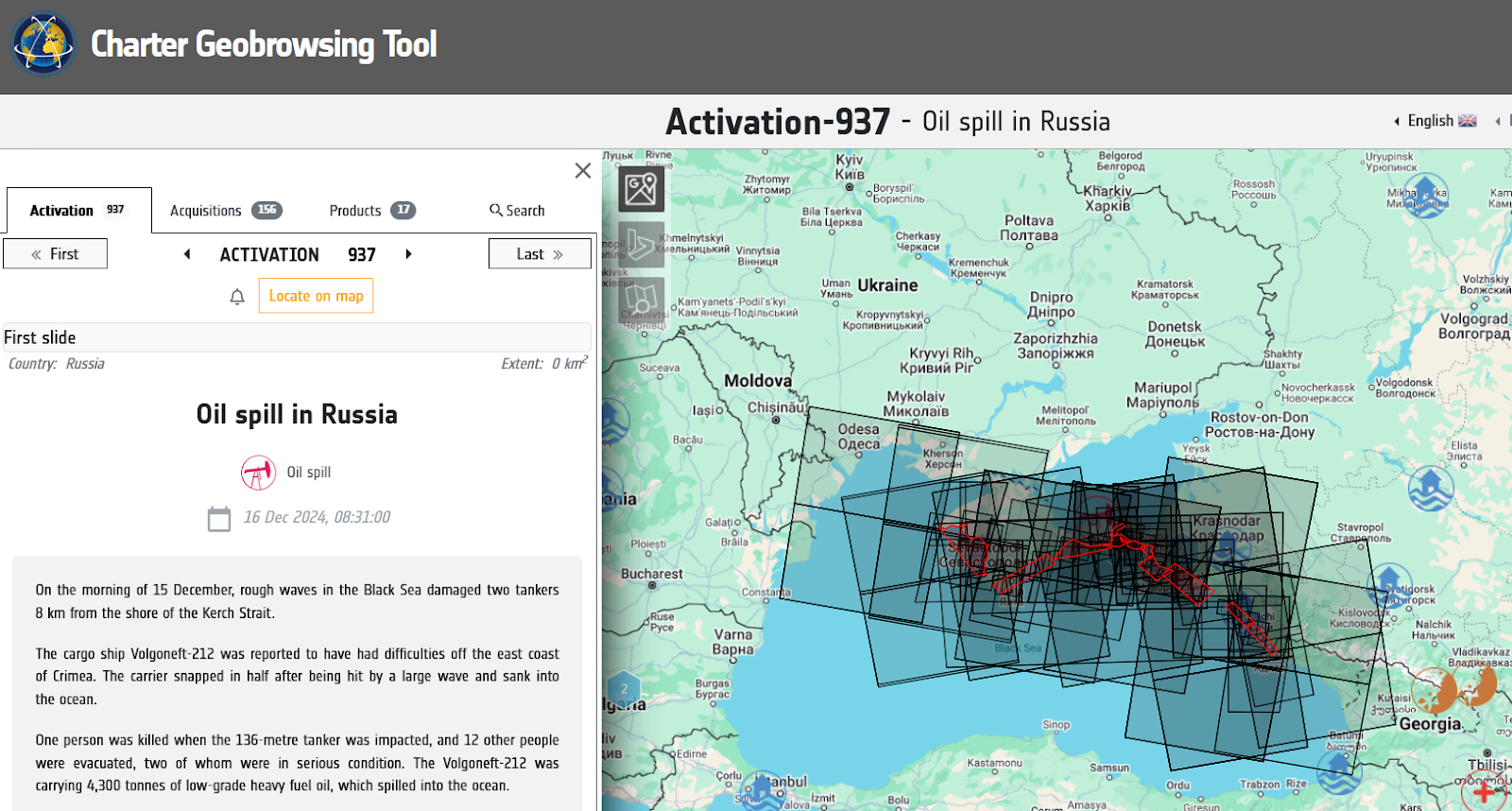Jump to the First activation

click(x=55, y=254)
